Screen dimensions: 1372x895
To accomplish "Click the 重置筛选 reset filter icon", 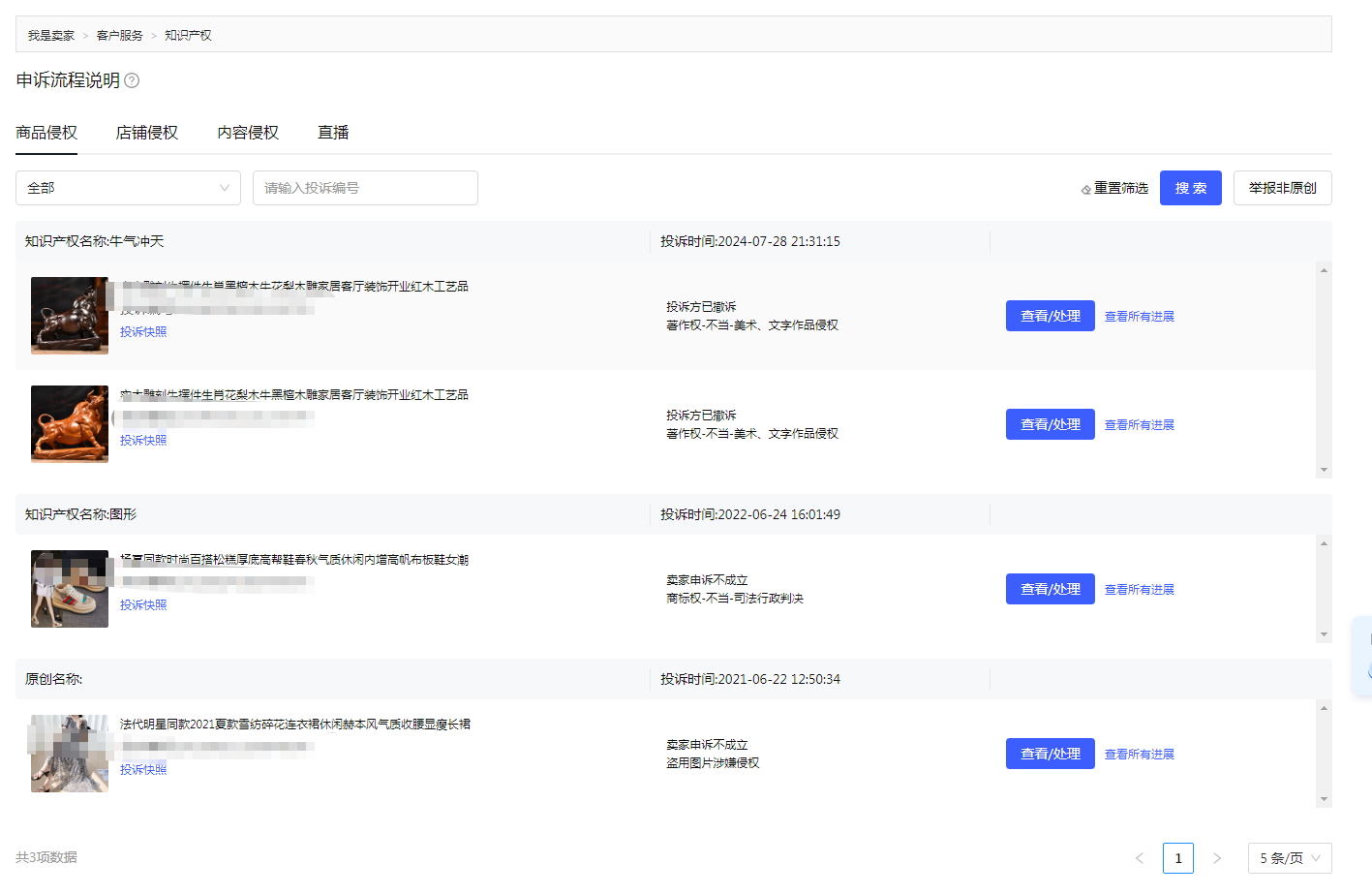I will coord(1086,189).
